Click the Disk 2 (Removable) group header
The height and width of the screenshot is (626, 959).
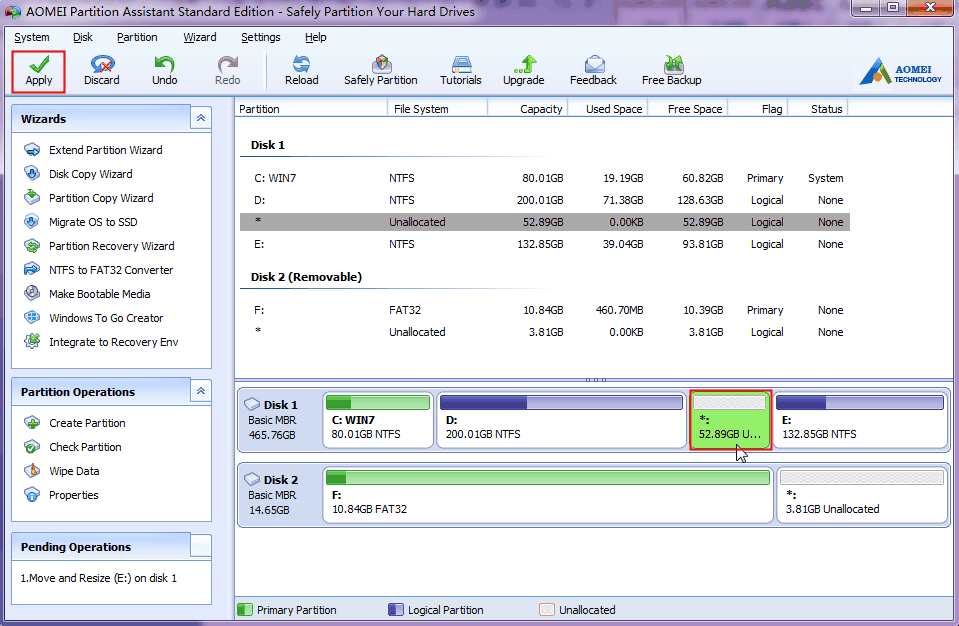306,277
